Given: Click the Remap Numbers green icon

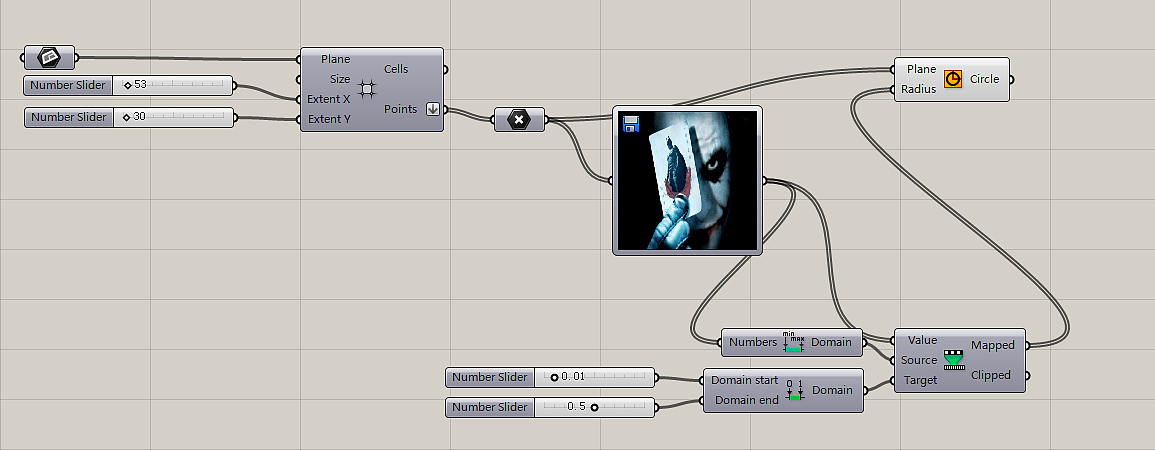Looking at the screenshot, I should (954, 359).
